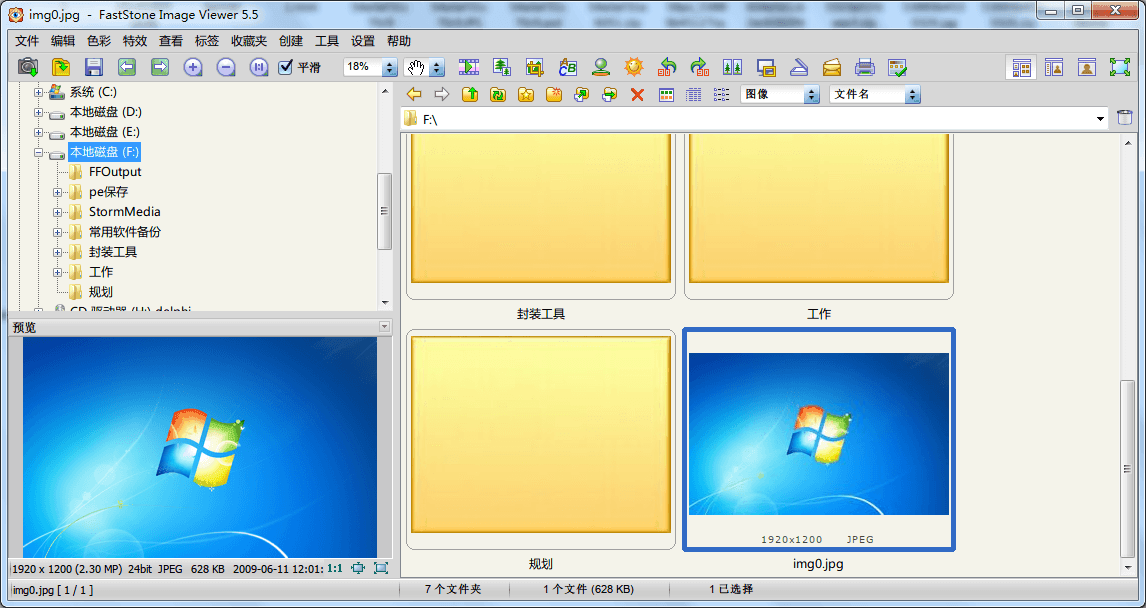Click the favorites star folder icon
1146x608 pixels.
(525, 94)
